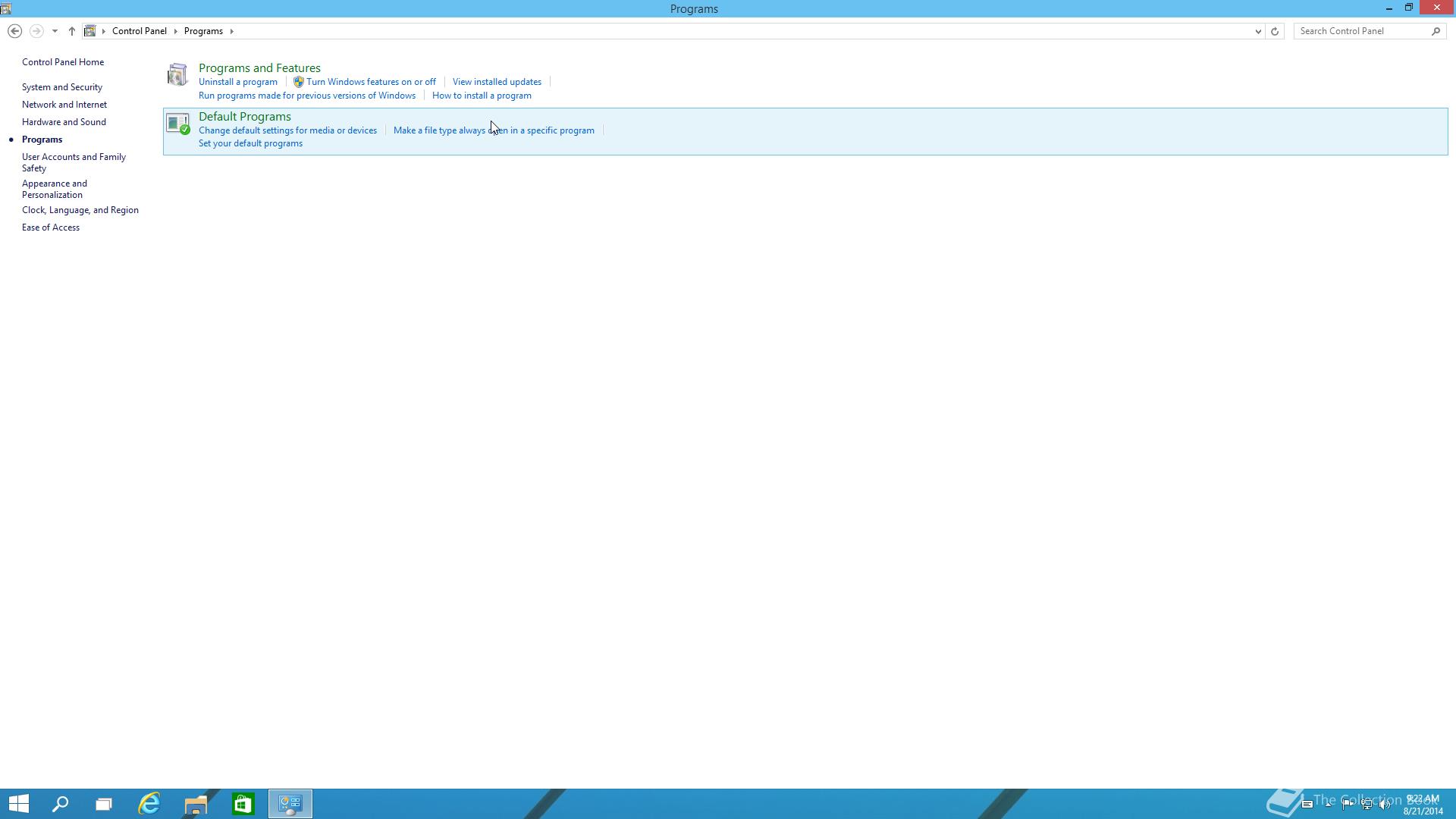Click the window system menu icon
The height and width of the screenshot is (819, 1456).
[x=6, y=8]
